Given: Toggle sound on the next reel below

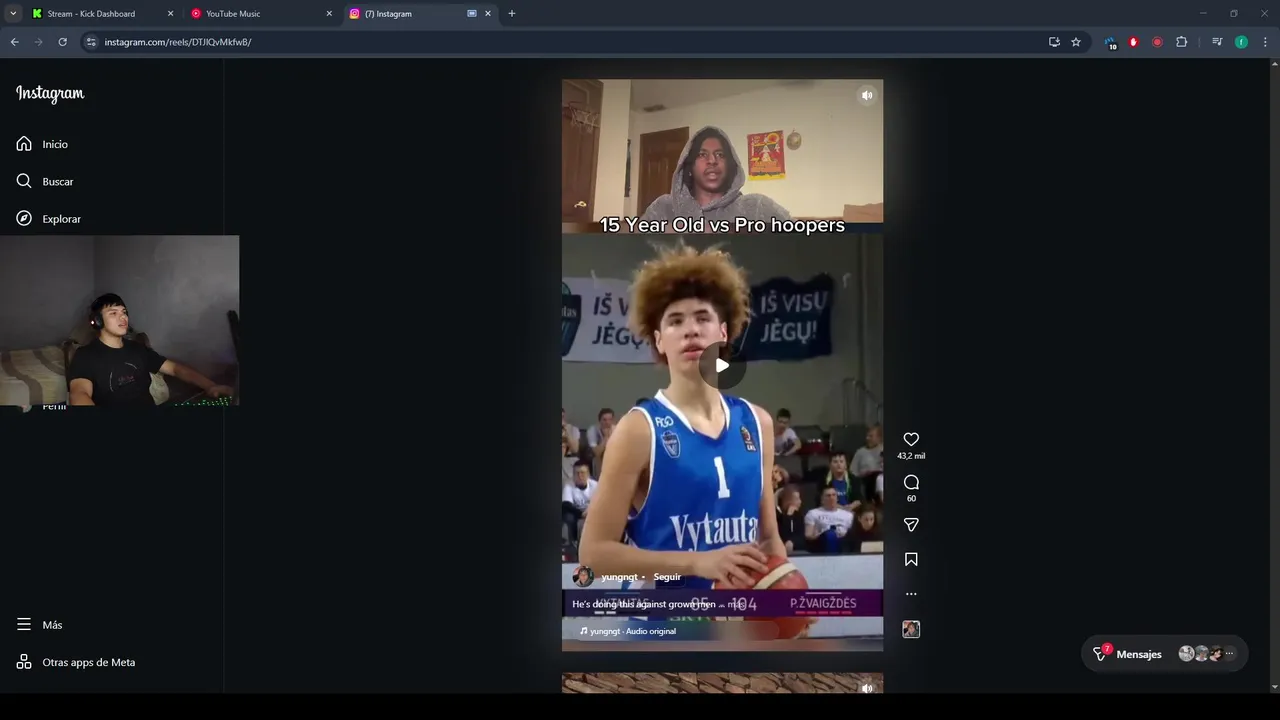Looking at the screenshot, I should [867, 687].
